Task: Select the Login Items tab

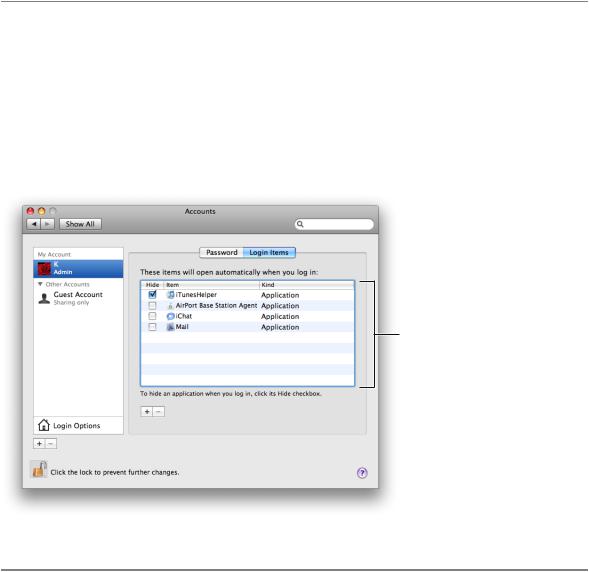Action: click(x=269, y=252)
